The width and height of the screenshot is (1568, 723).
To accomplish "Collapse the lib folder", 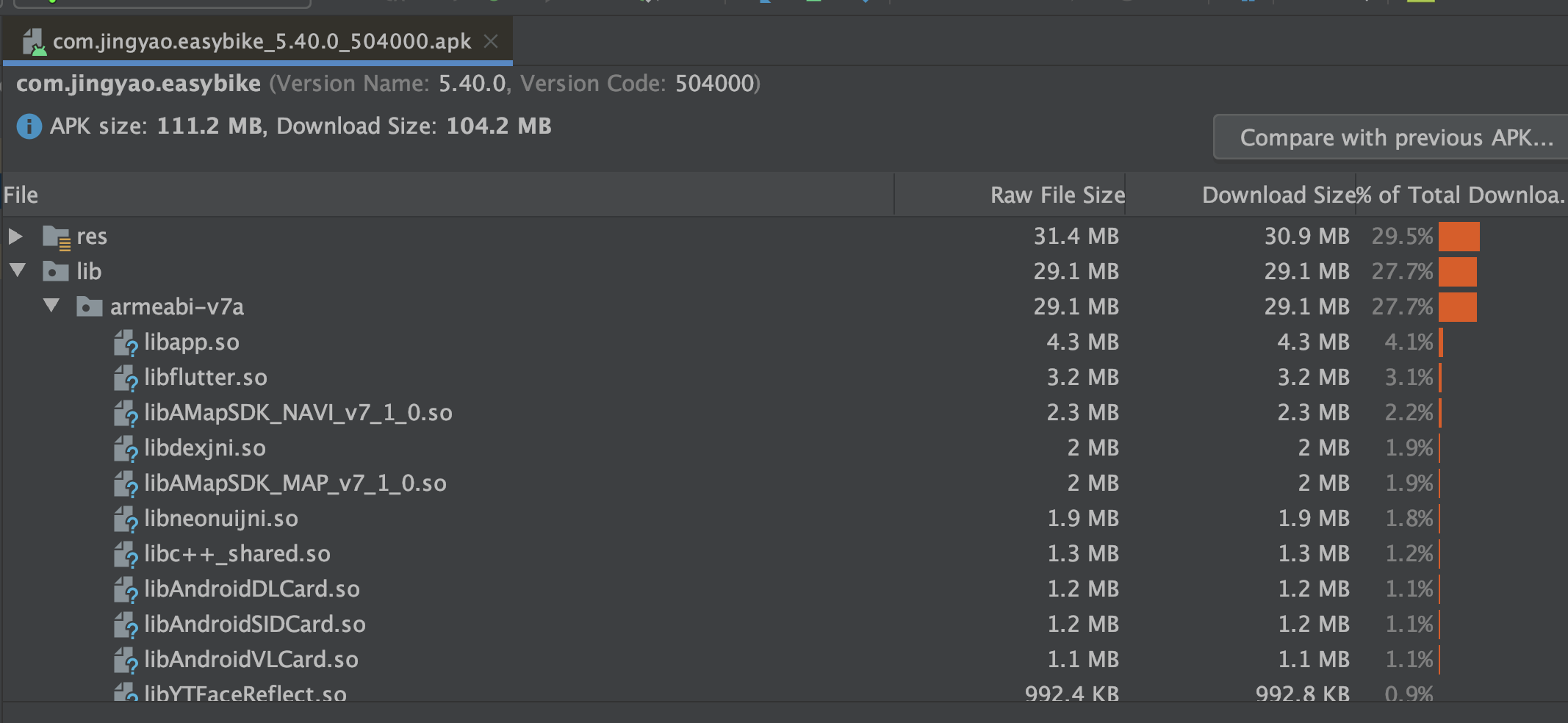I will tap(18, 270).
